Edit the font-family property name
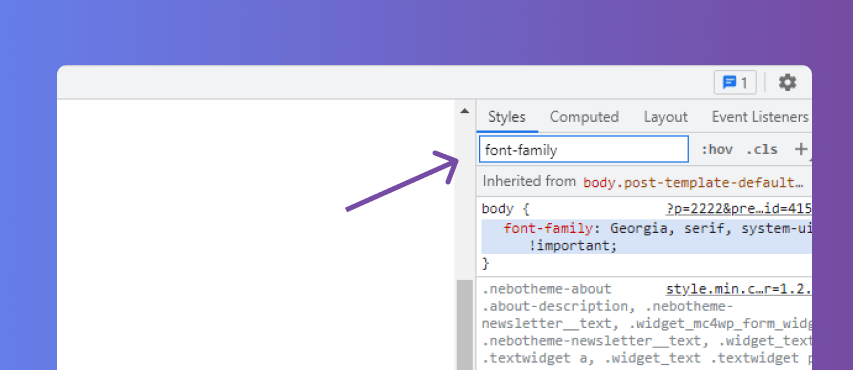853x370 pixels. (x=547, y=228)
